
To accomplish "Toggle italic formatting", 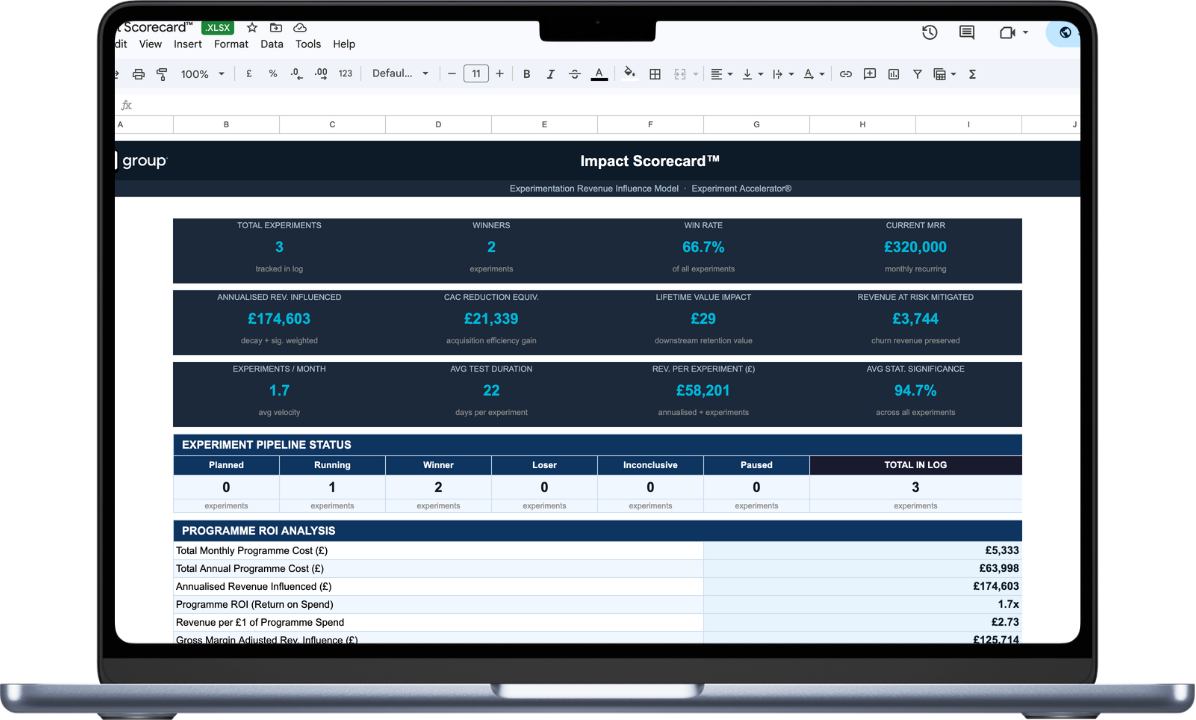I will tap(551, 73).
